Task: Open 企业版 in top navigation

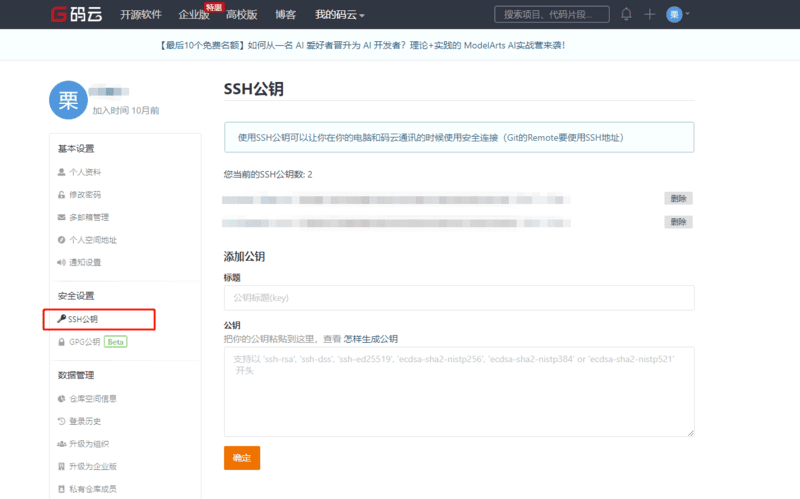Action: pos(194,15)
